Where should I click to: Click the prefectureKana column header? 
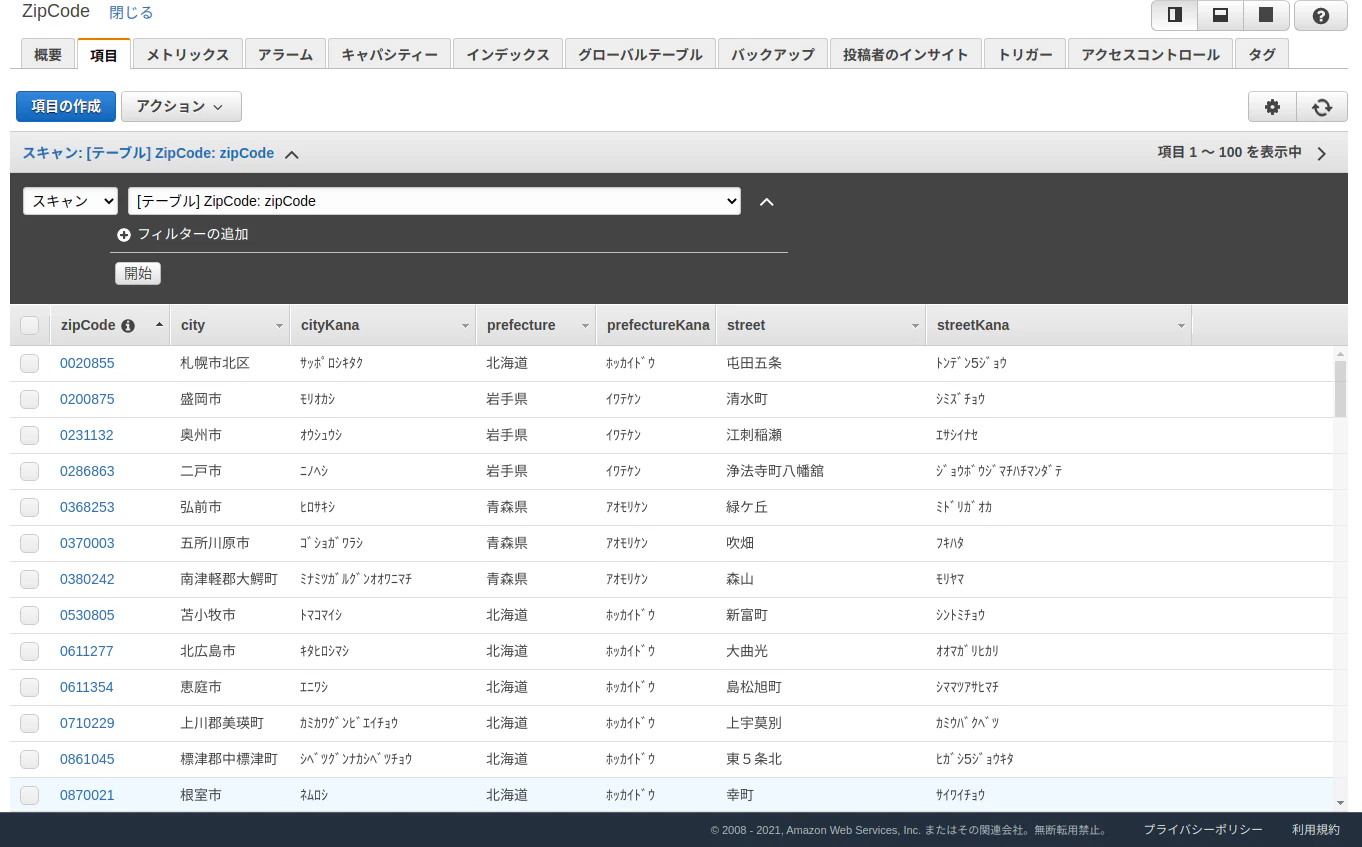pos(656,325)
